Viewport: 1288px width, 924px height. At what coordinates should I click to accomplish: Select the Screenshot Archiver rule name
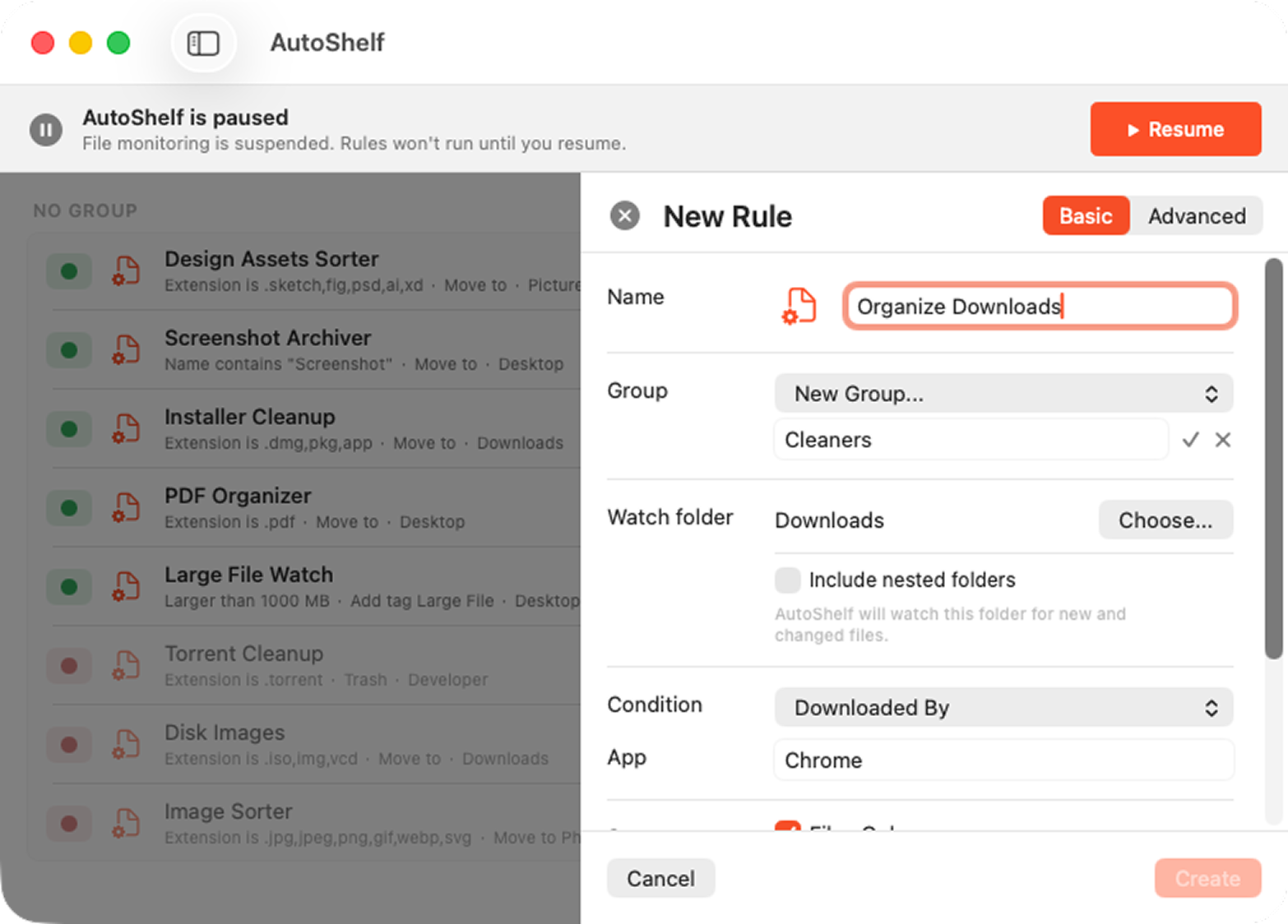click(x=267, y=338)
